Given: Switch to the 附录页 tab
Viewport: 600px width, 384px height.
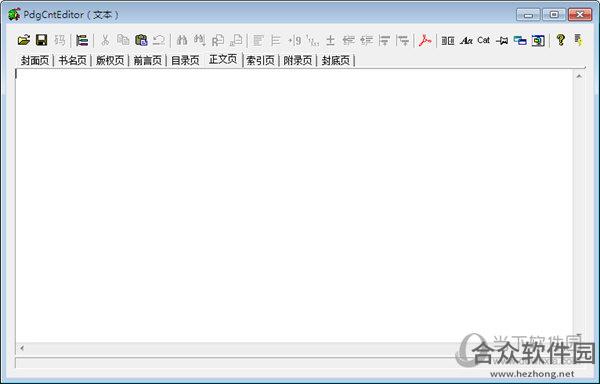Looking at the screenshot, I should 298,60.
